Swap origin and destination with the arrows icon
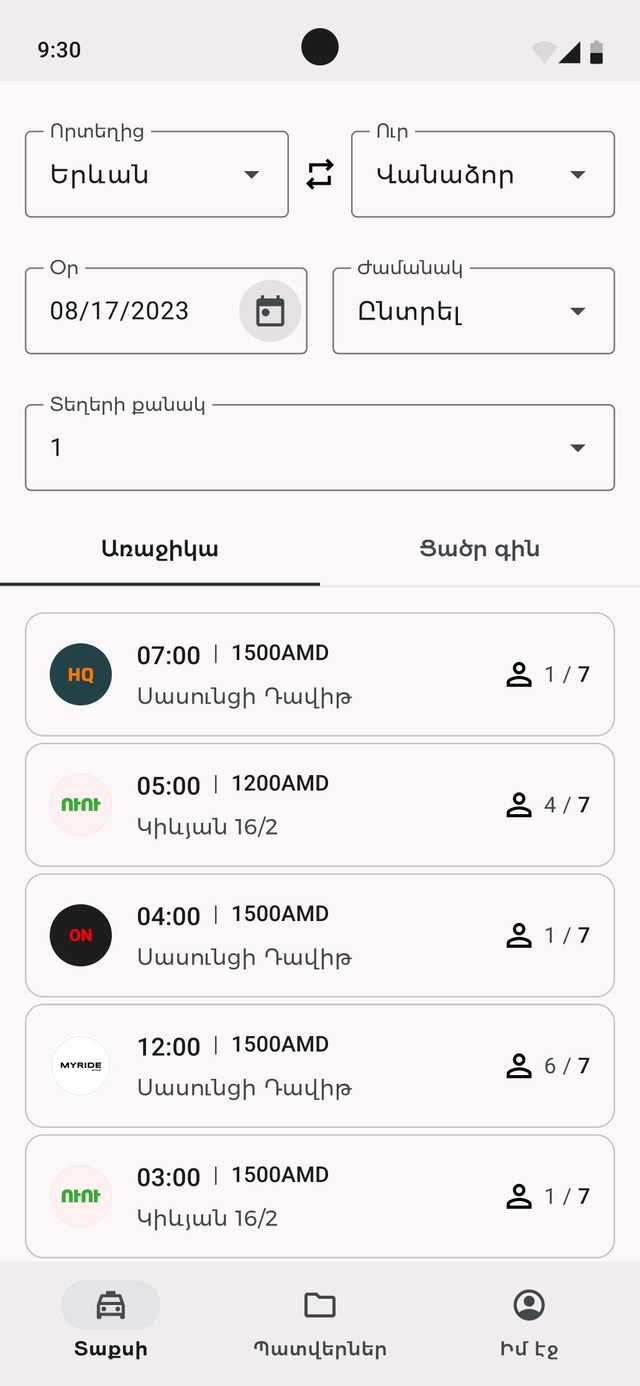Viewport: 640px width, 1386px height. [320, 175]
